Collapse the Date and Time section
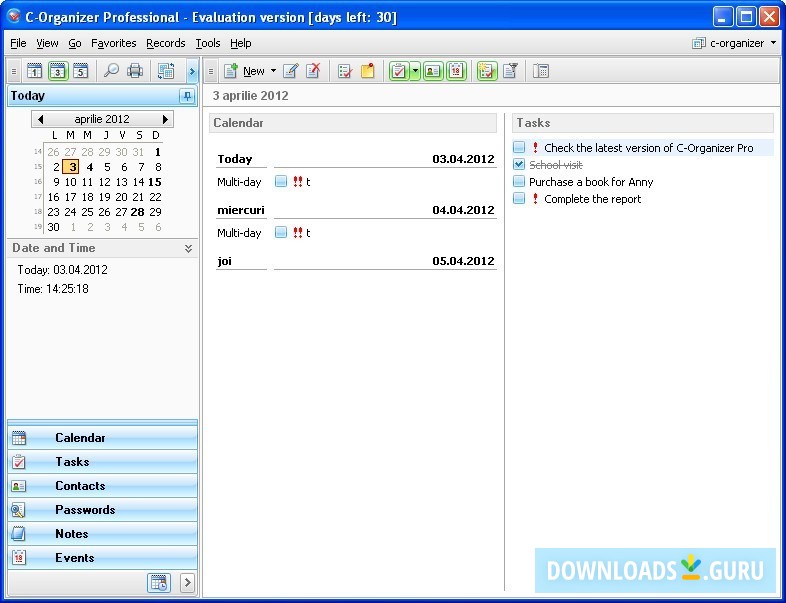This screenshot has height=603, width=786. coord(188,248)
